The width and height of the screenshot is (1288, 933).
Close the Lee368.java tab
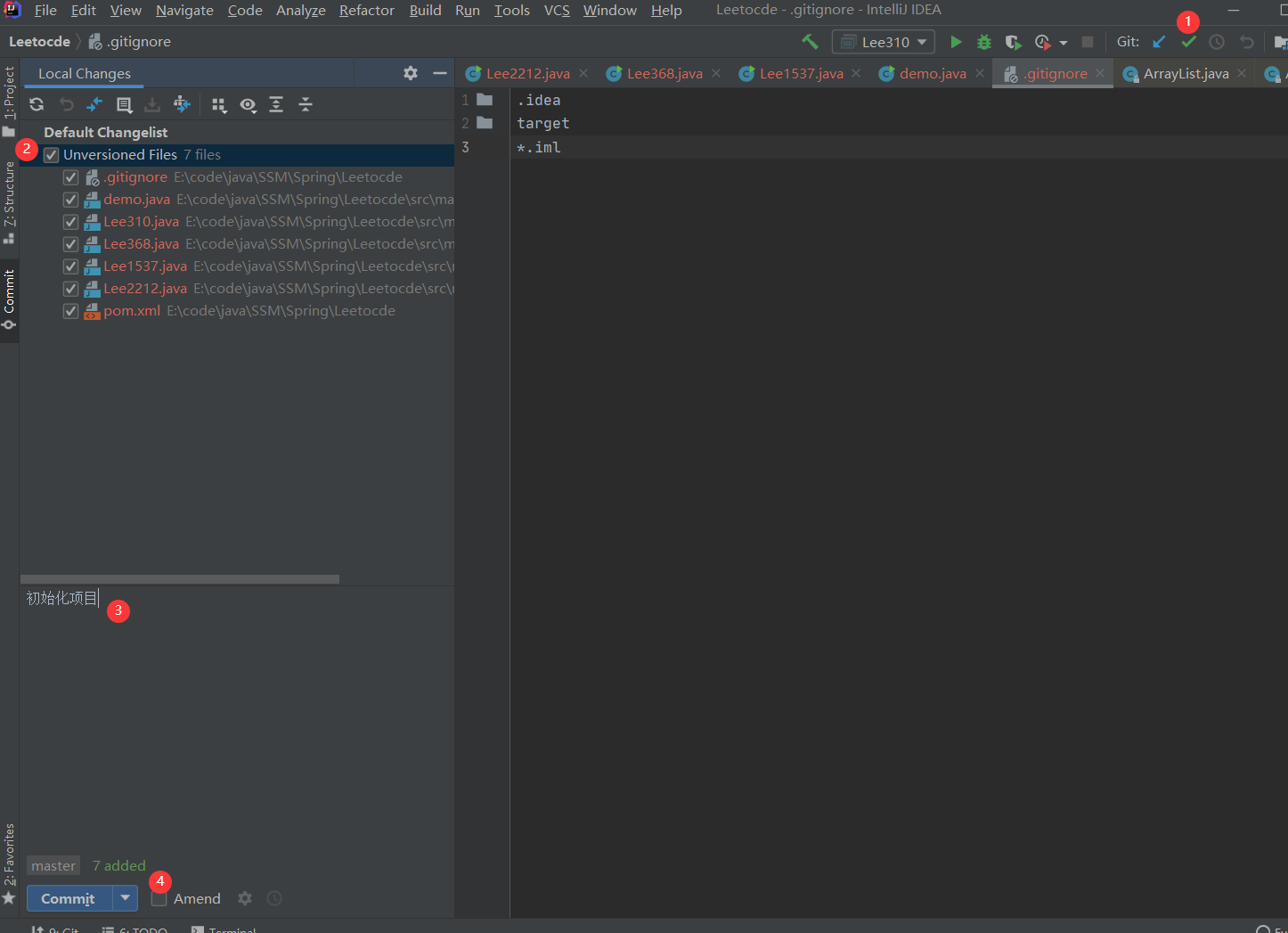716,73
